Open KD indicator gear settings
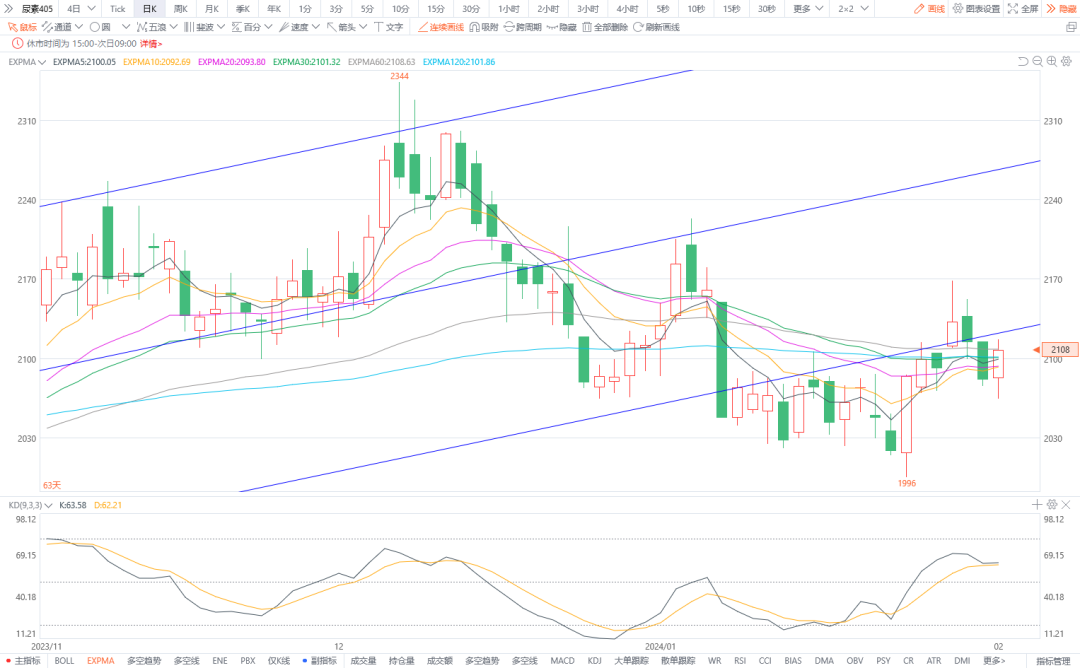1080x668 pixels. click(x=1052, y=505)
